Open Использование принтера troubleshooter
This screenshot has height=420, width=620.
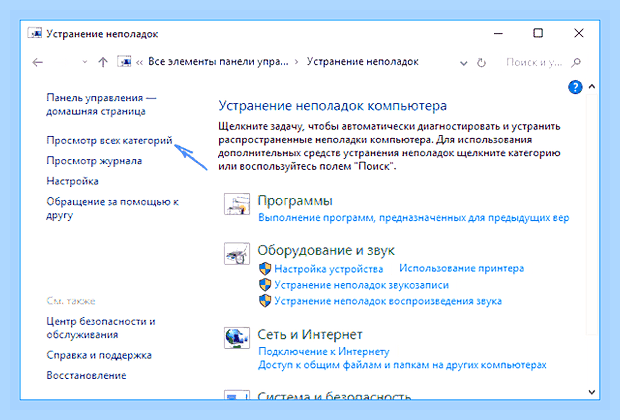(461, 269)
